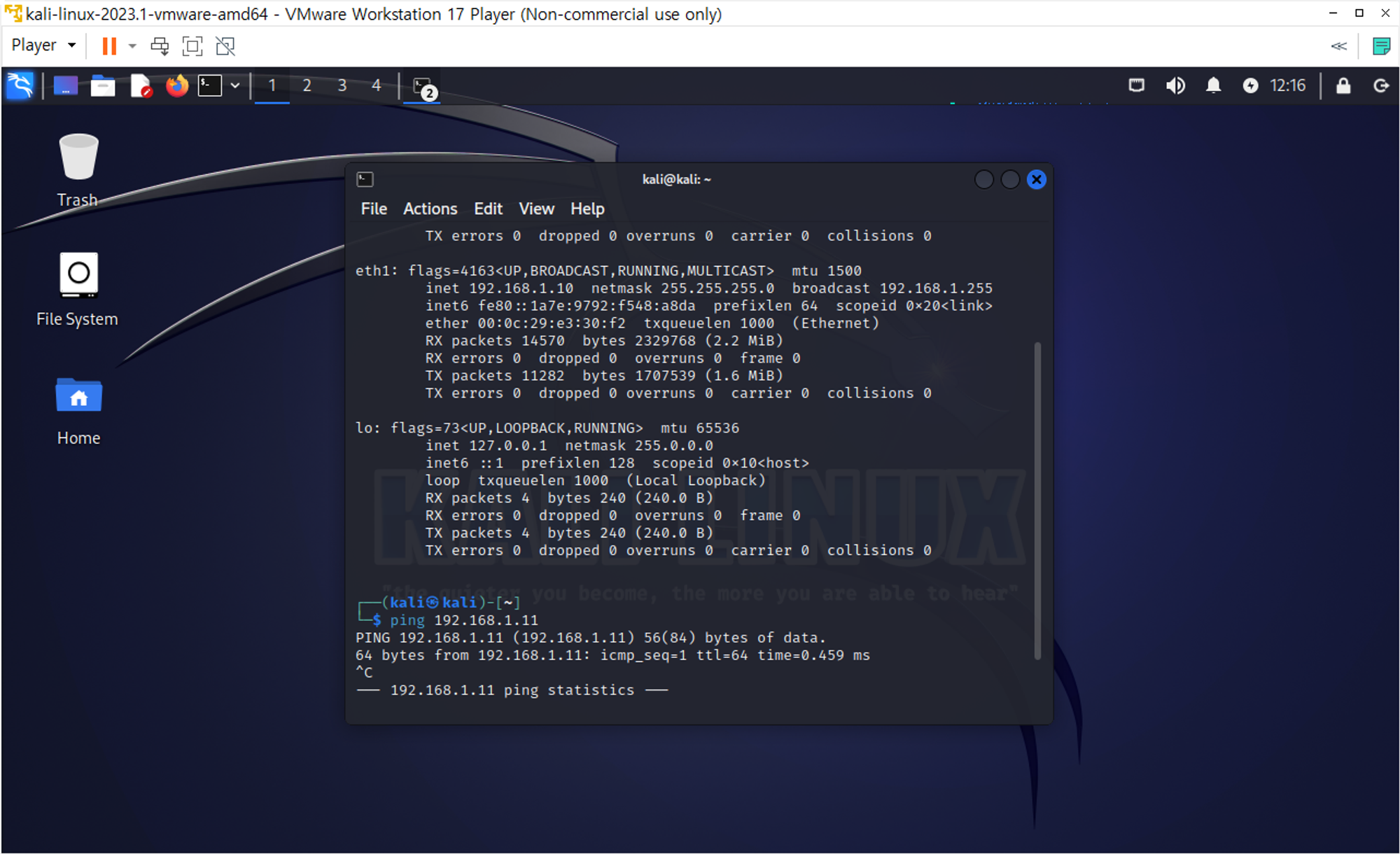1400x854 pixels.
Task: Click the log out panel icon
Action: point(1380,85)
